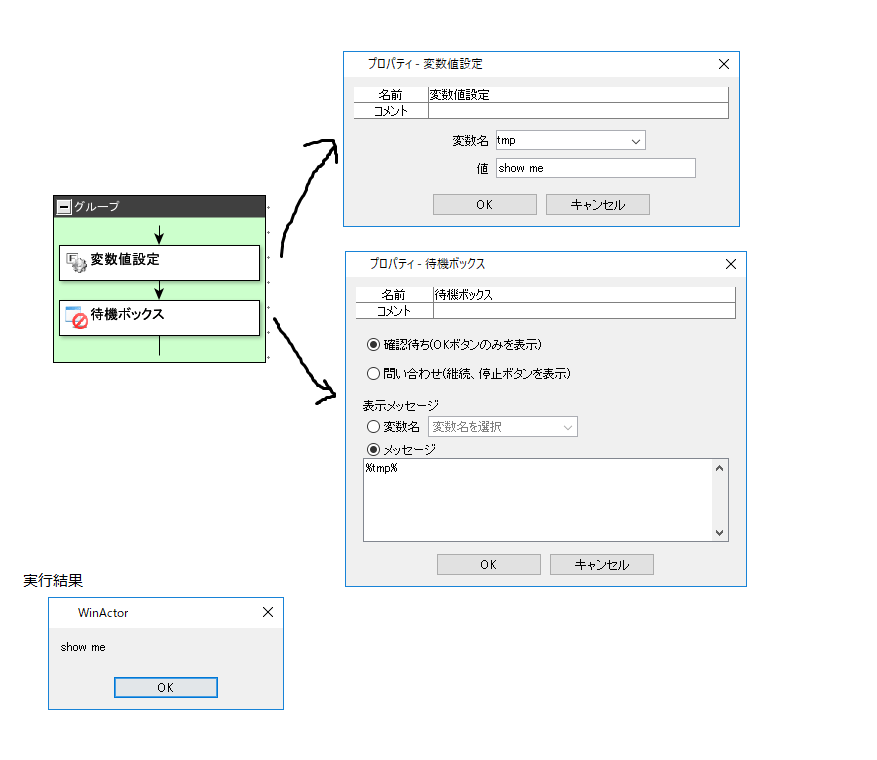Click the 待機ボックス node stop icon

[x=77, y=317]
